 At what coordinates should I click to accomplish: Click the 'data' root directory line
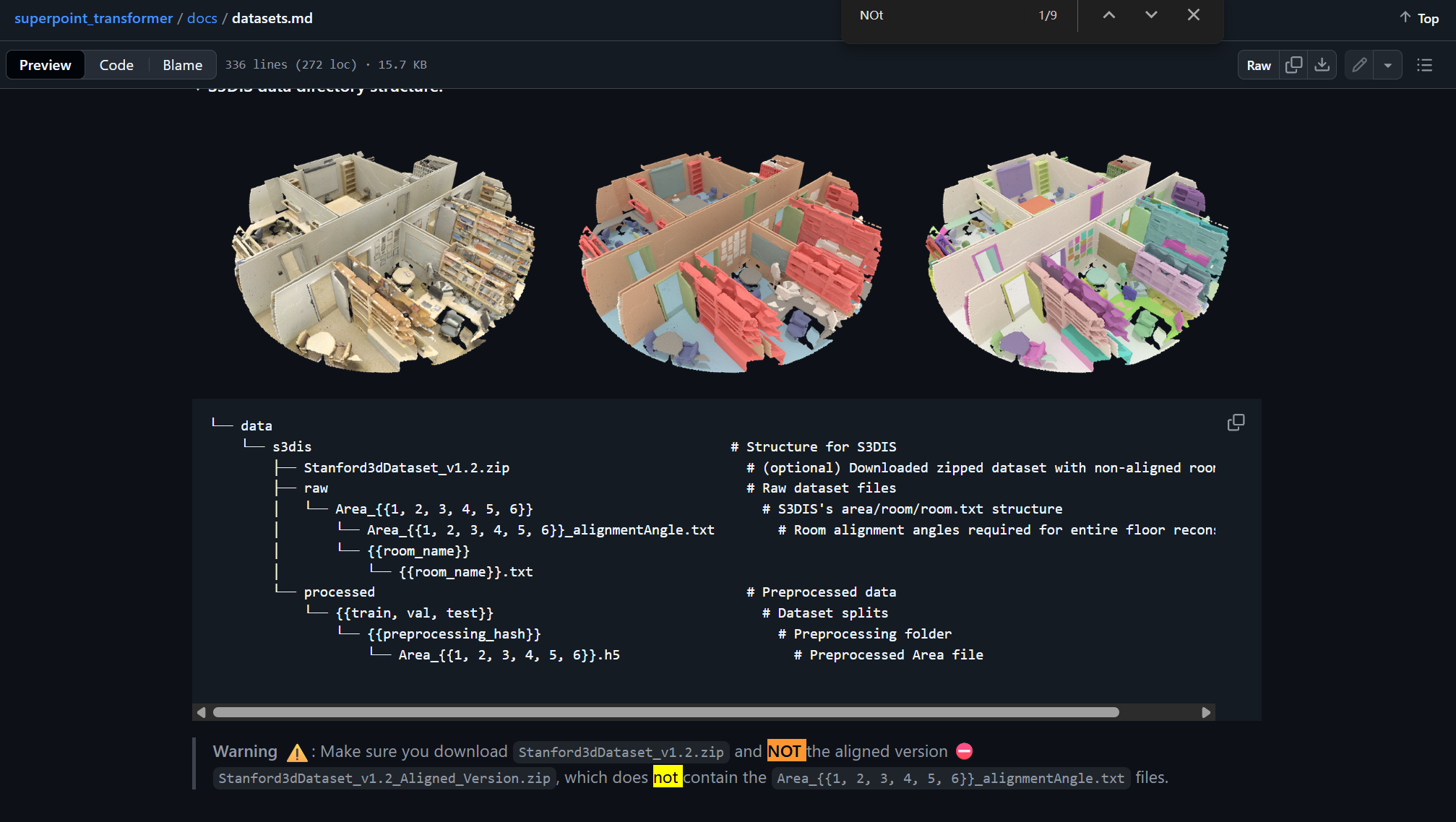coord(257,425)
